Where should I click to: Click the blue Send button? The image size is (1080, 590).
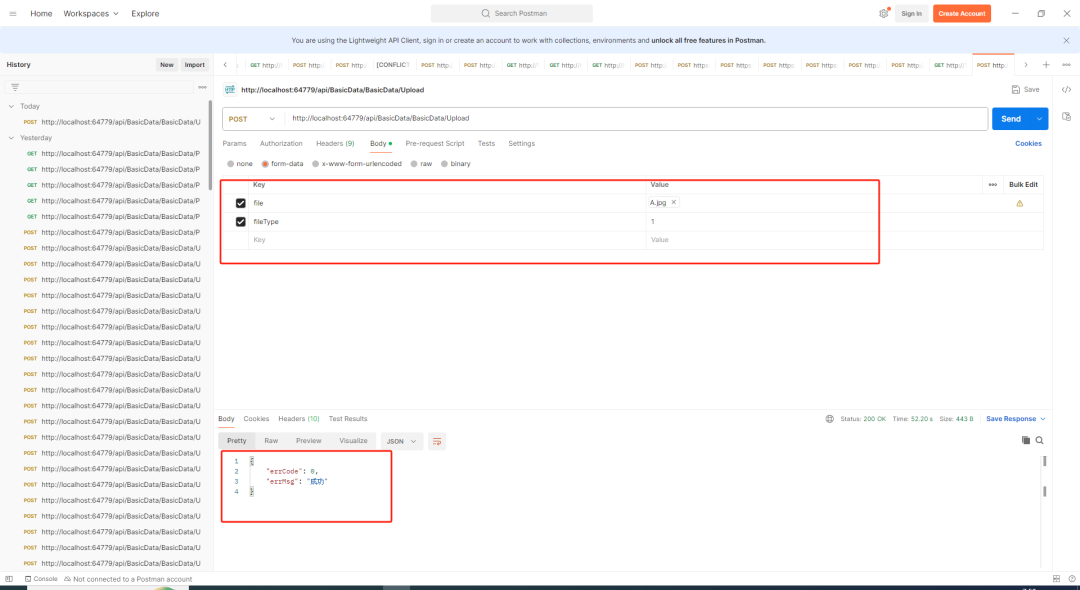pos(1011,118)
